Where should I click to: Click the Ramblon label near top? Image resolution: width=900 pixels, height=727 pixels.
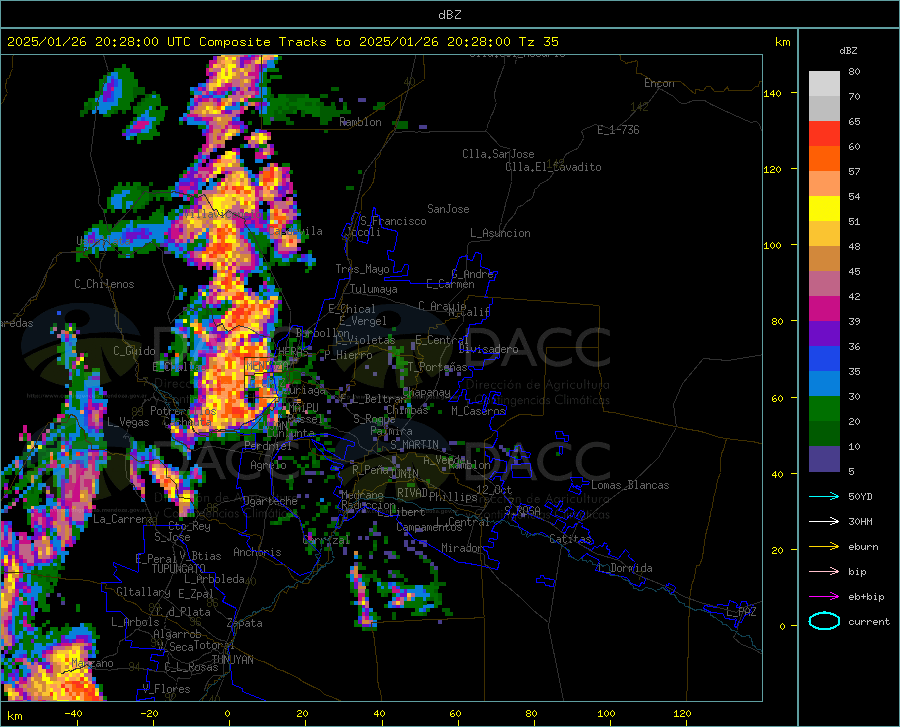(360, 122)
